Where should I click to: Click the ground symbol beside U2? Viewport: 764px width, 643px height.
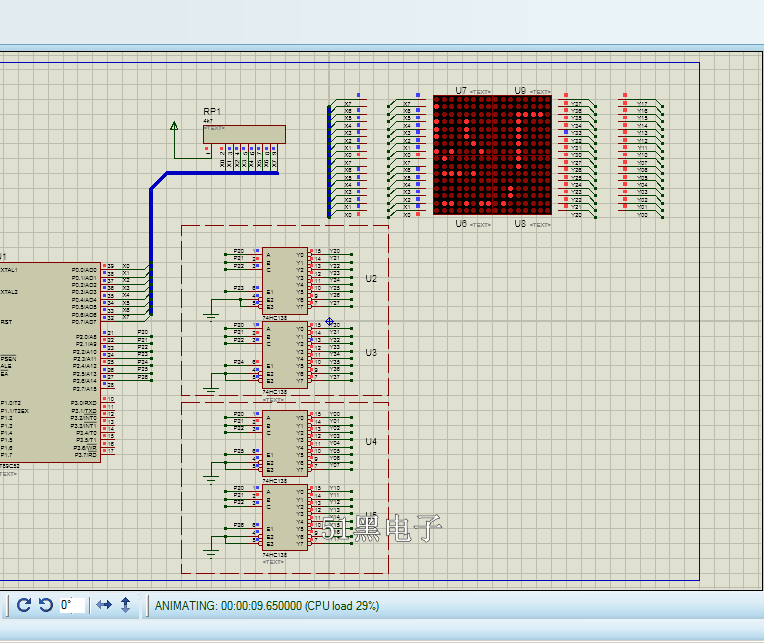click(x=211, y=318)
